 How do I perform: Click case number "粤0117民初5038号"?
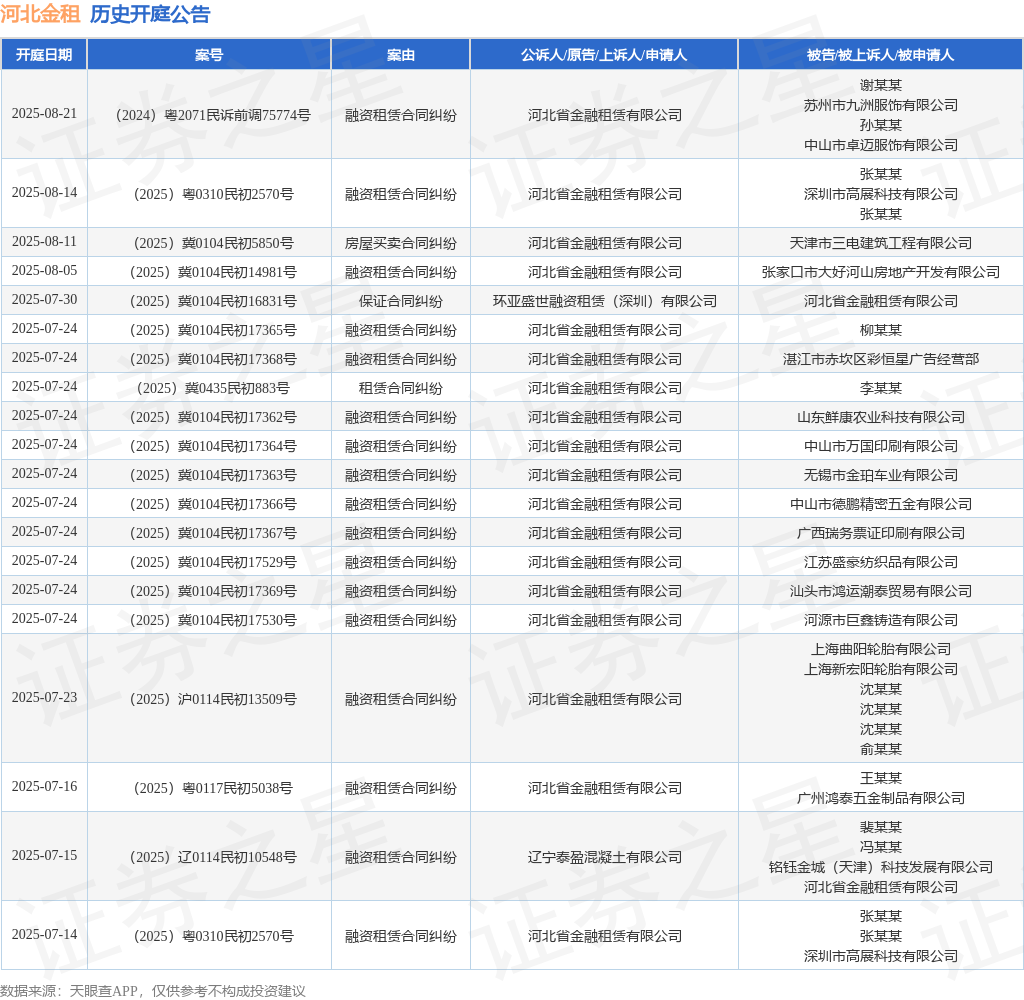click(x=238, y=788)
